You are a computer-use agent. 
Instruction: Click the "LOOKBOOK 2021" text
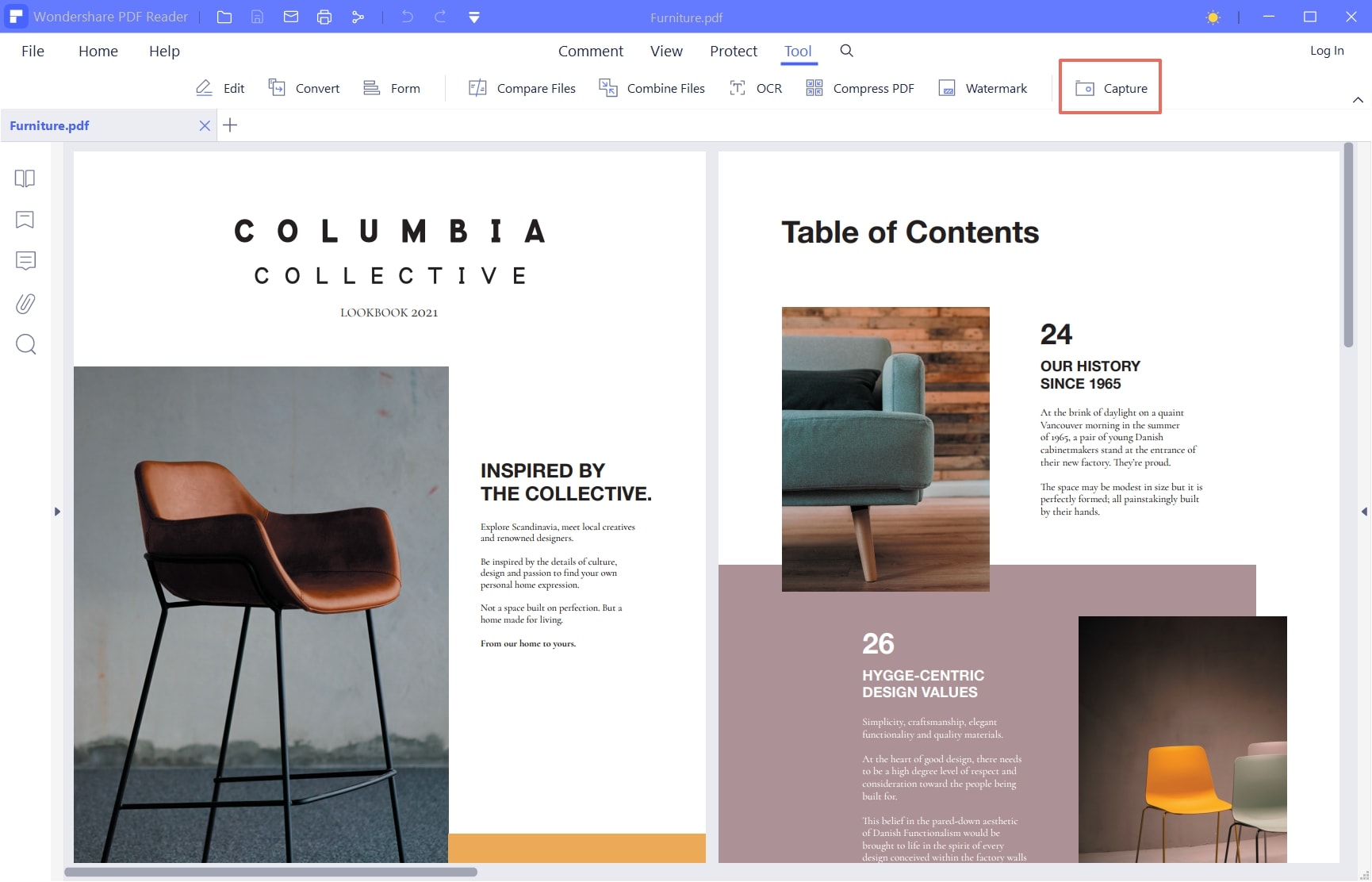tap(389, 313)
